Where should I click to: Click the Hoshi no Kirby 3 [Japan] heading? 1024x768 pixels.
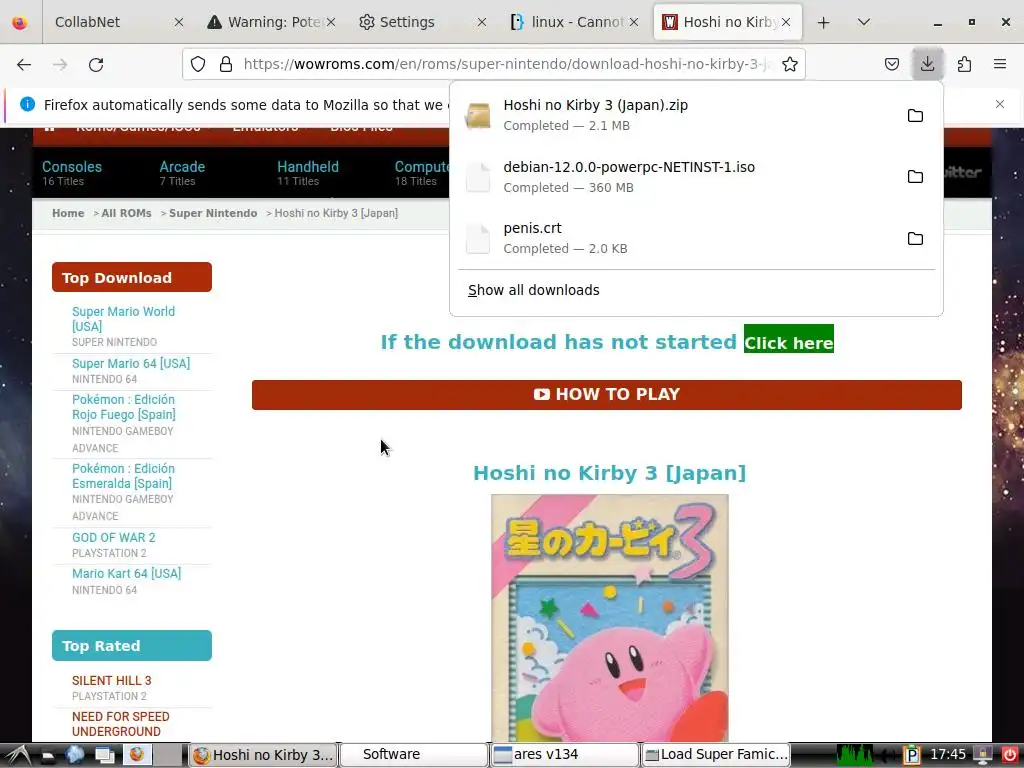click(609, 473)
